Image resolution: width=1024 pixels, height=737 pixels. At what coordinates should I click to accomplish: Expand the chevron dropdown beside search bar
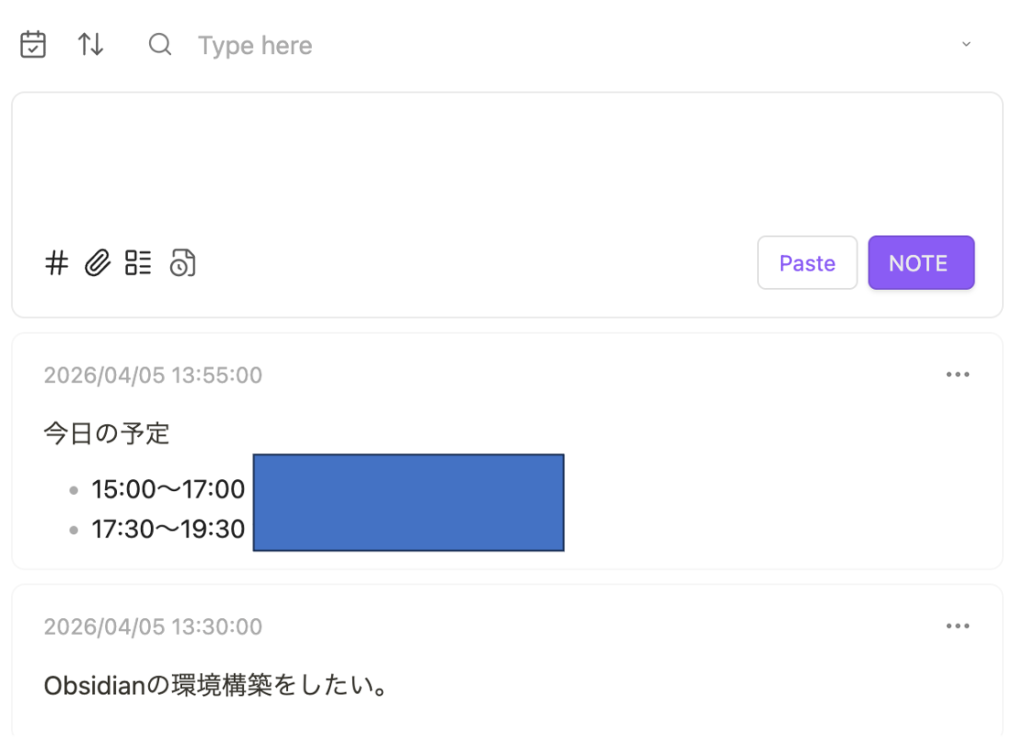[x=966, y=45]
